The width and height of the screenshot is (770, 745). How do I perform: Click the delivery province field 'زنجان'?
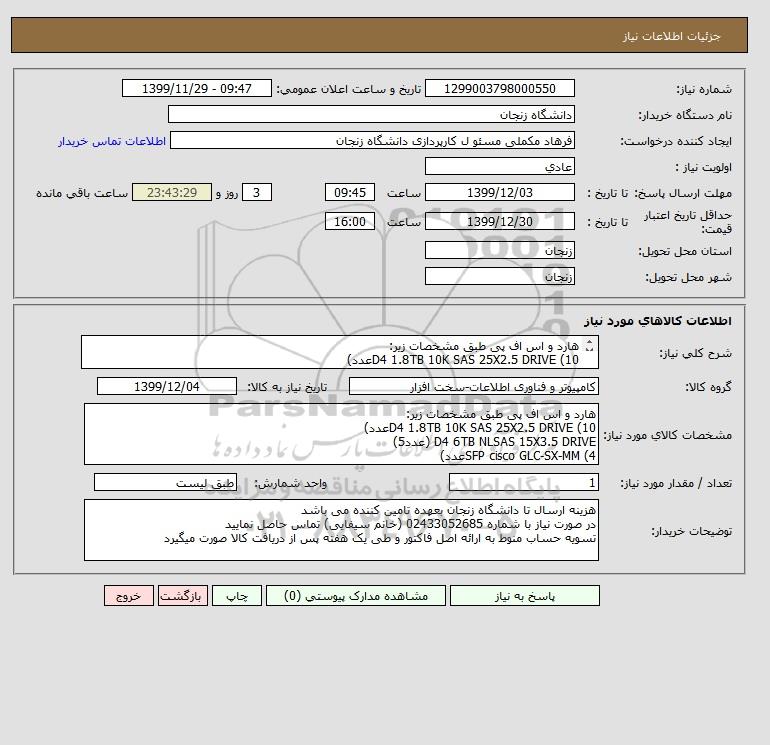(x=499, y=250)
